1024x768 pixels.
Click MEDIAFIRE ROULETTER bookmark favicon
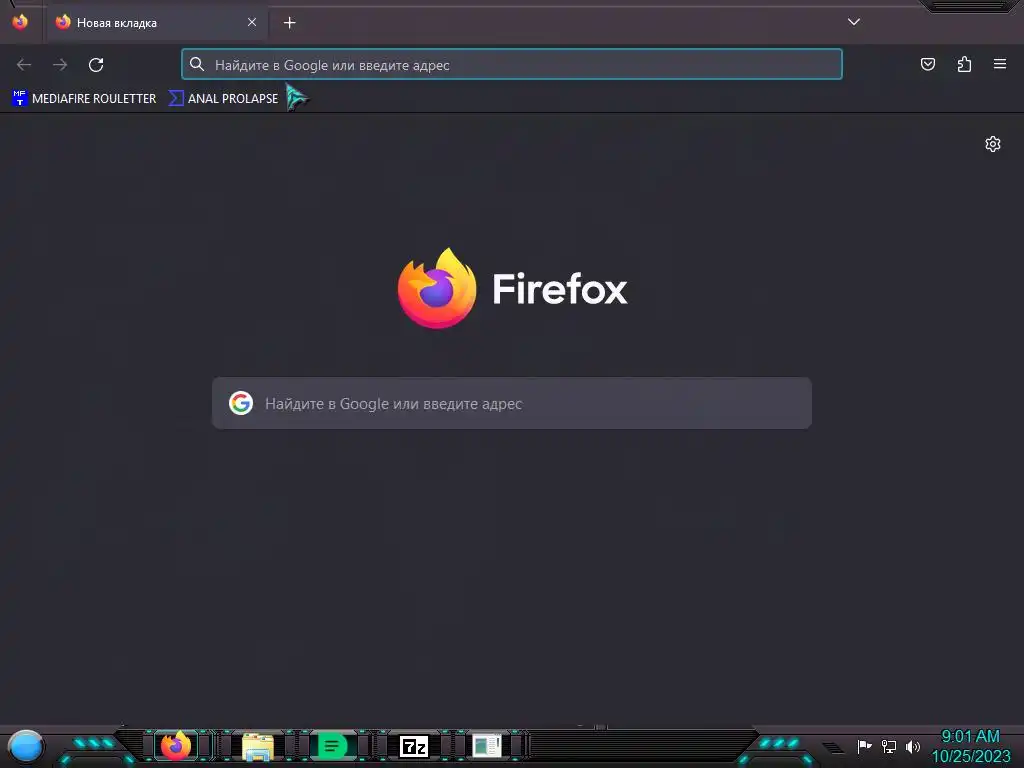(20, 99)
